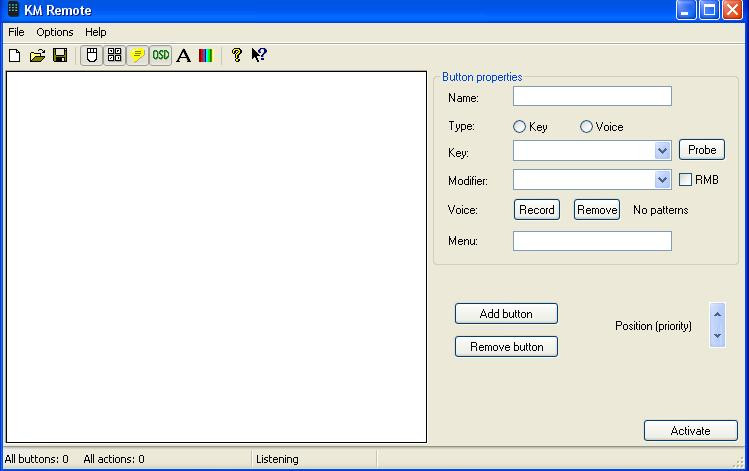Viewport: 749px width, 471px height.
Task: Click the Remove voice pattern button
Action: pyautogui.click(x=597, y=210)
